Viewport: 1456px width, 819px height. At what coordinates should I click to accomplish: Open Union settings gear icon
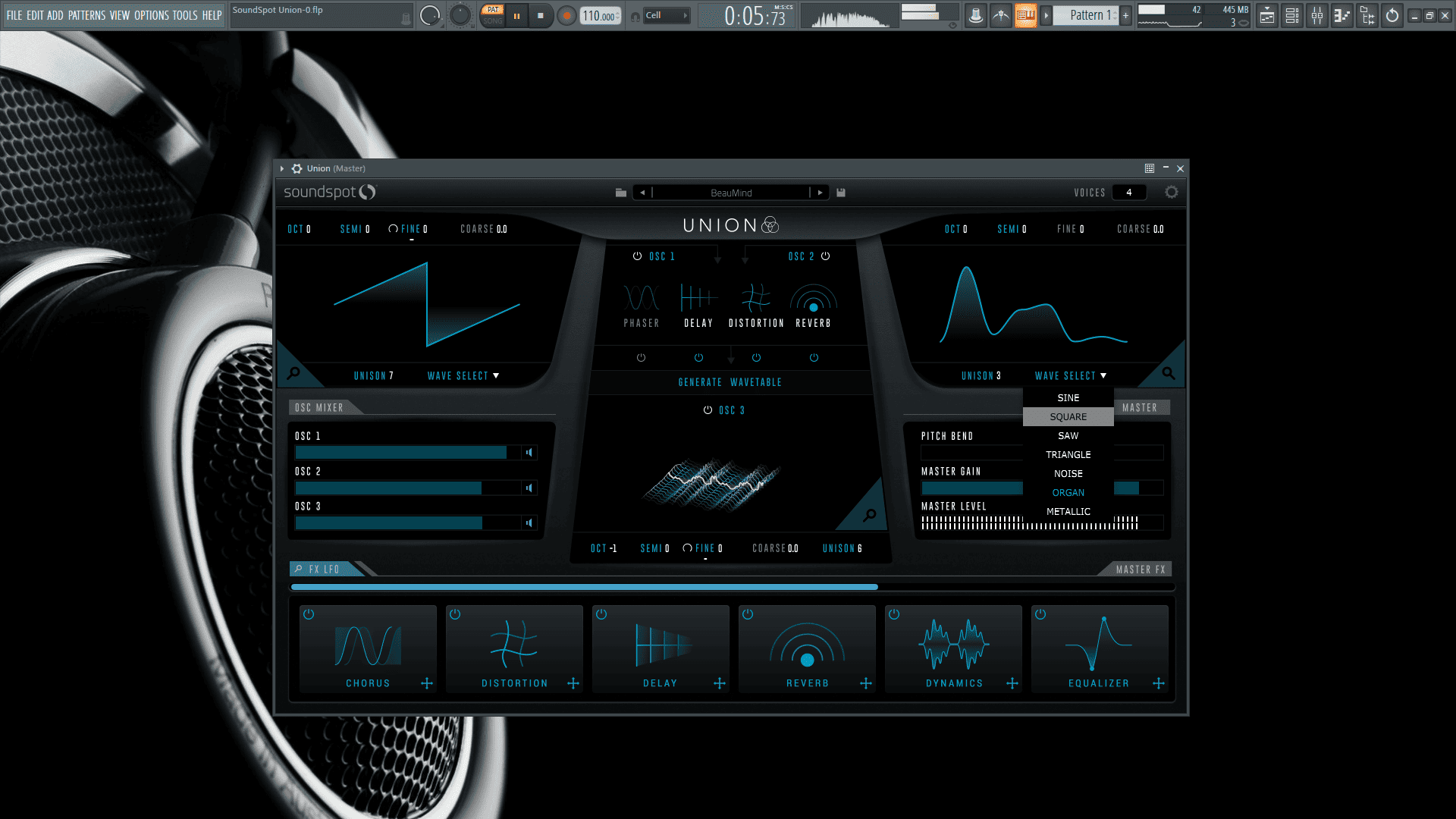coord(1172,193)
